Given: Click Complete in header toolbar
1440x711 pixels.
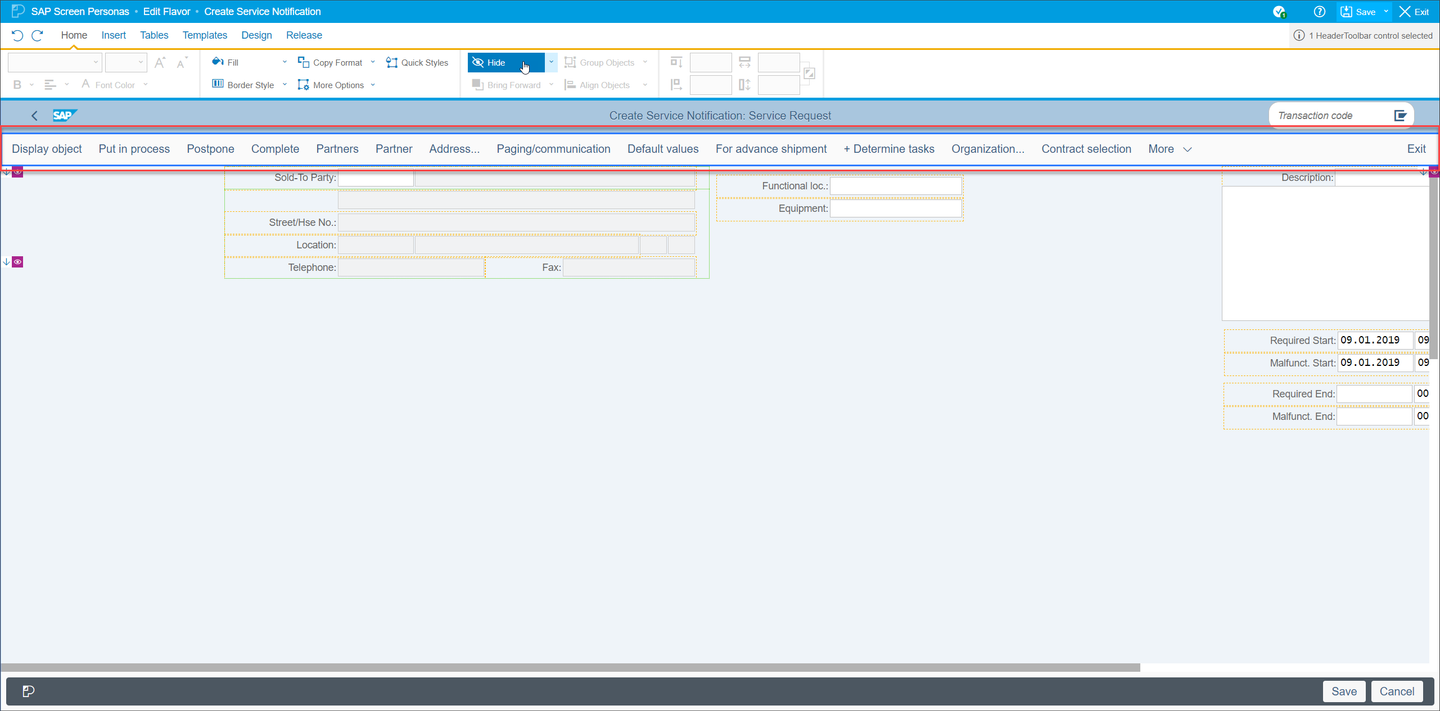Looking at the screenshot, I should point(275,149).
